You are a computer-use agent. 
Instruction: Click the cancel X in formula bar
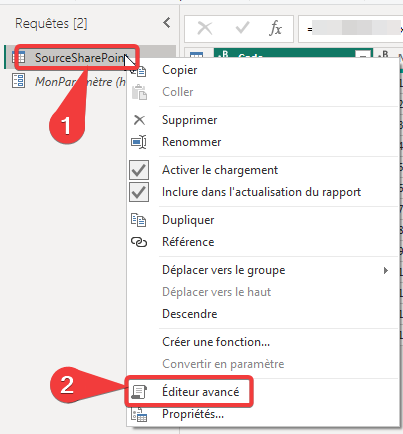[205, 28]
